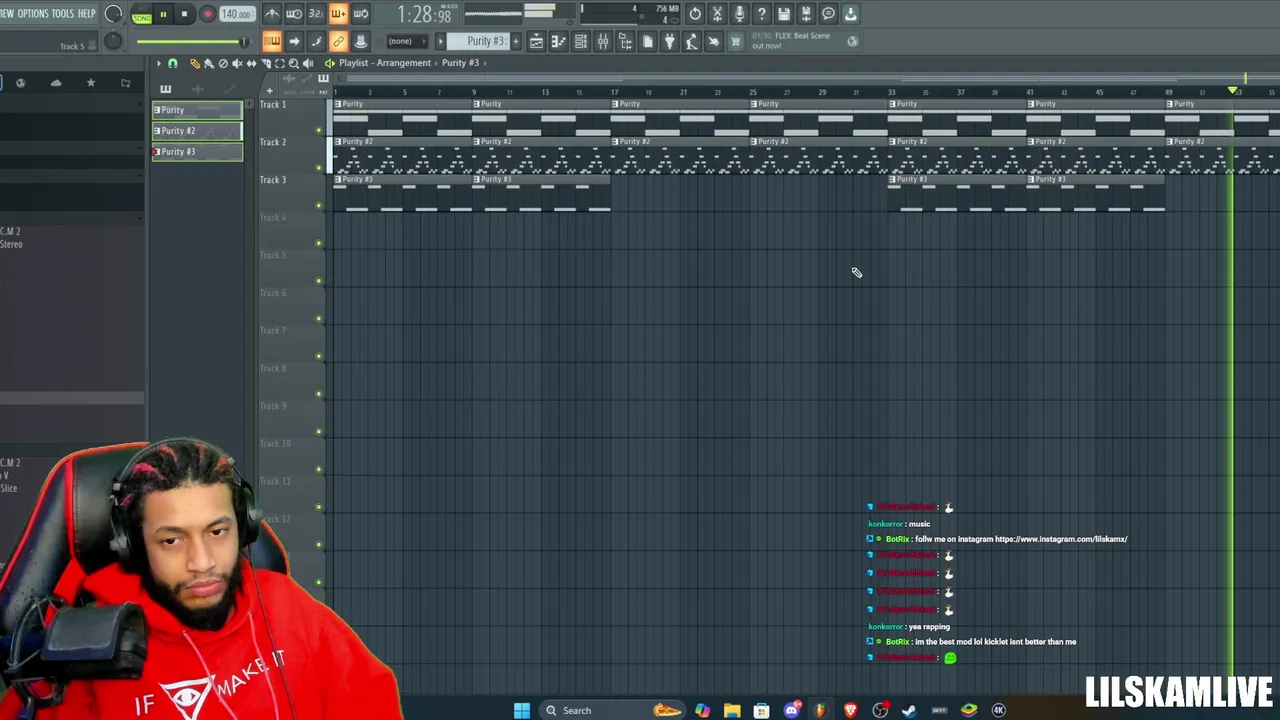The image size is (1280, 720).
Task: Toggle blend recording overdub icon
Action: [x=338, y=14]
